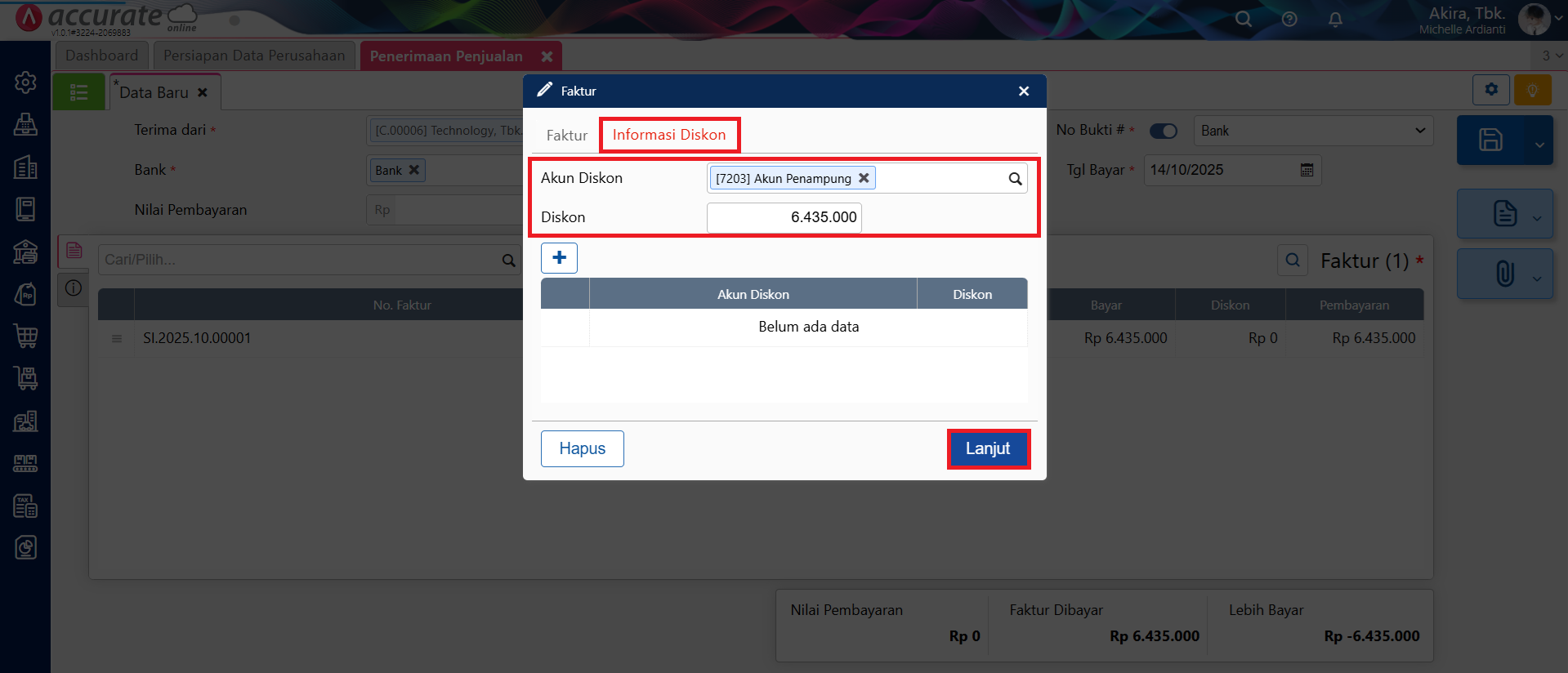Image resolution: width=1568 pixels, height=673 pixels.
Task: Remove the Akun Penampung tag
Action: pyautogui.click(x=864, y=178)
